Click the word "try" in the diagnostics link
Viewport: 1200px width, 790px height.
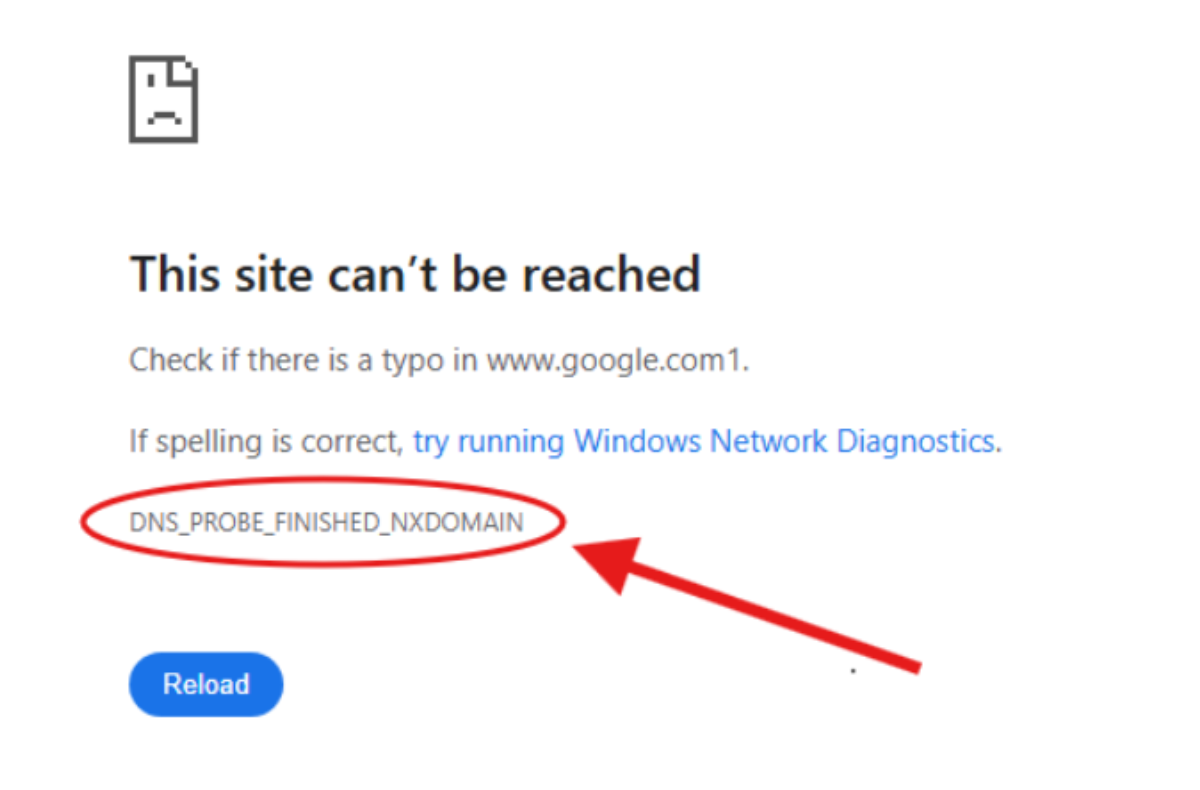431,442
